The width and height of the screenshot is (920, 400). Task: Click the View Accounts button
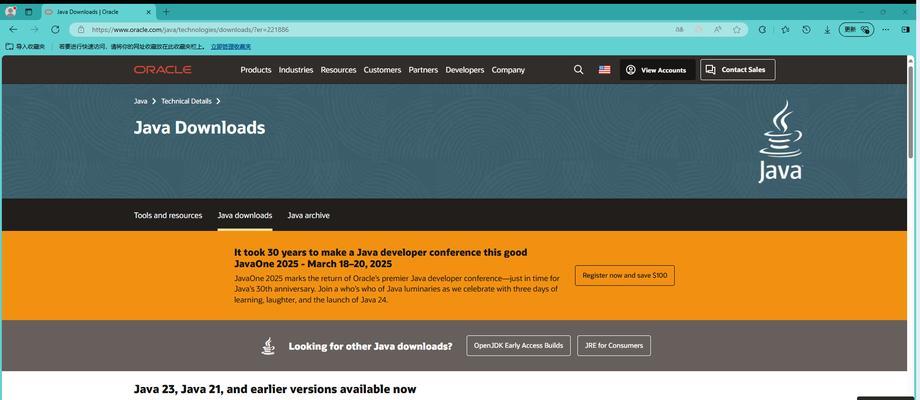(x=658, y=70)
